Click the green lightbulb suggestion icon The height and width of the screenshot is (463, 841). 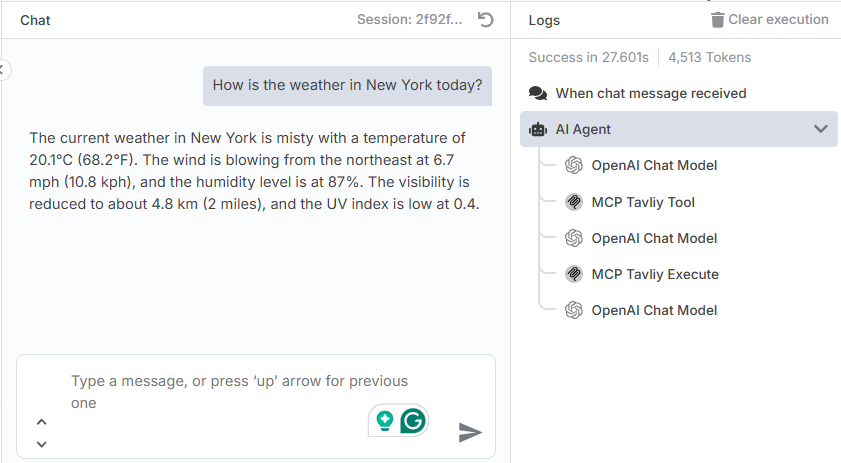point(385,421)
